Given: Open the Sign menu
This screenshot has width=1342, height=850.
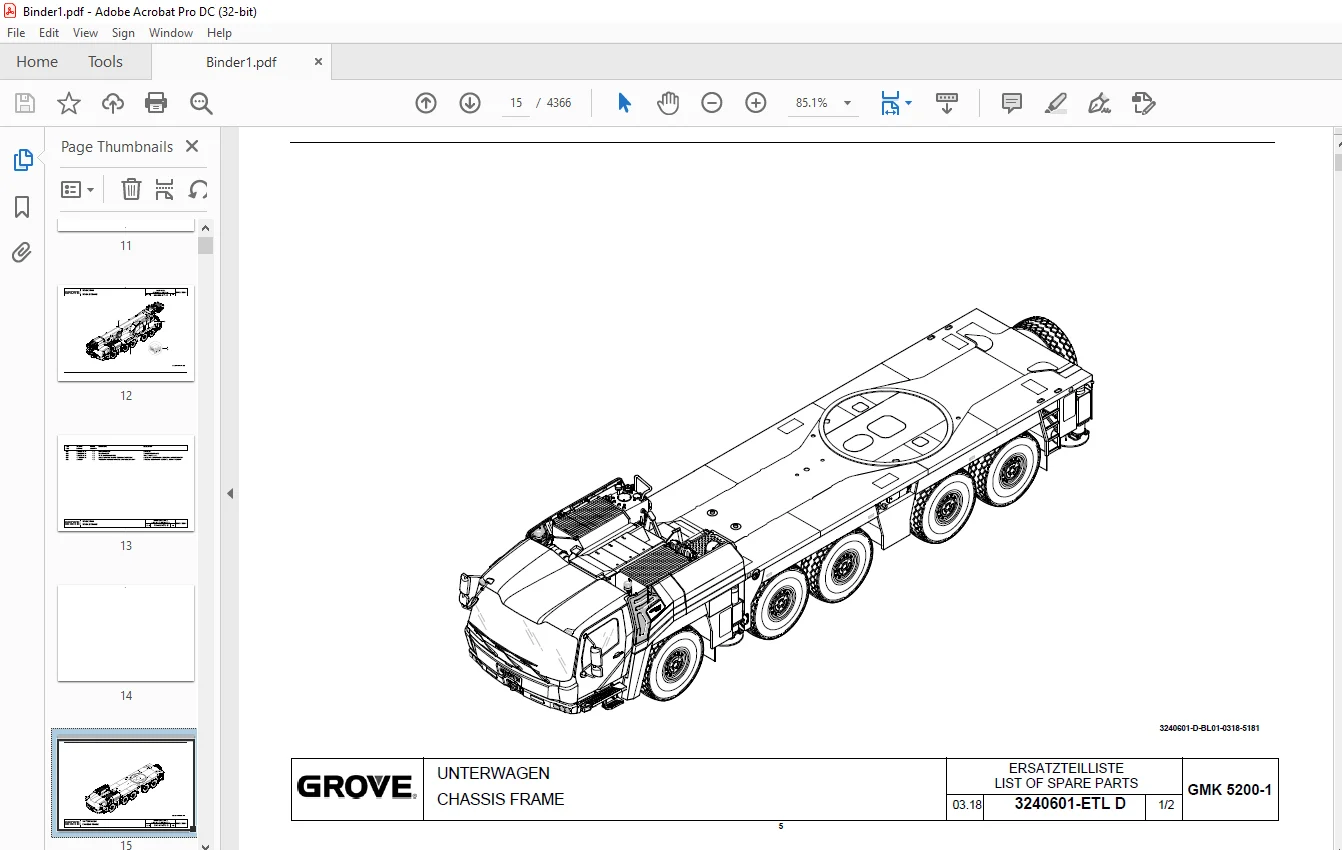Looking at the screenshot, I should pyautogui.click(x=123, y=33).
